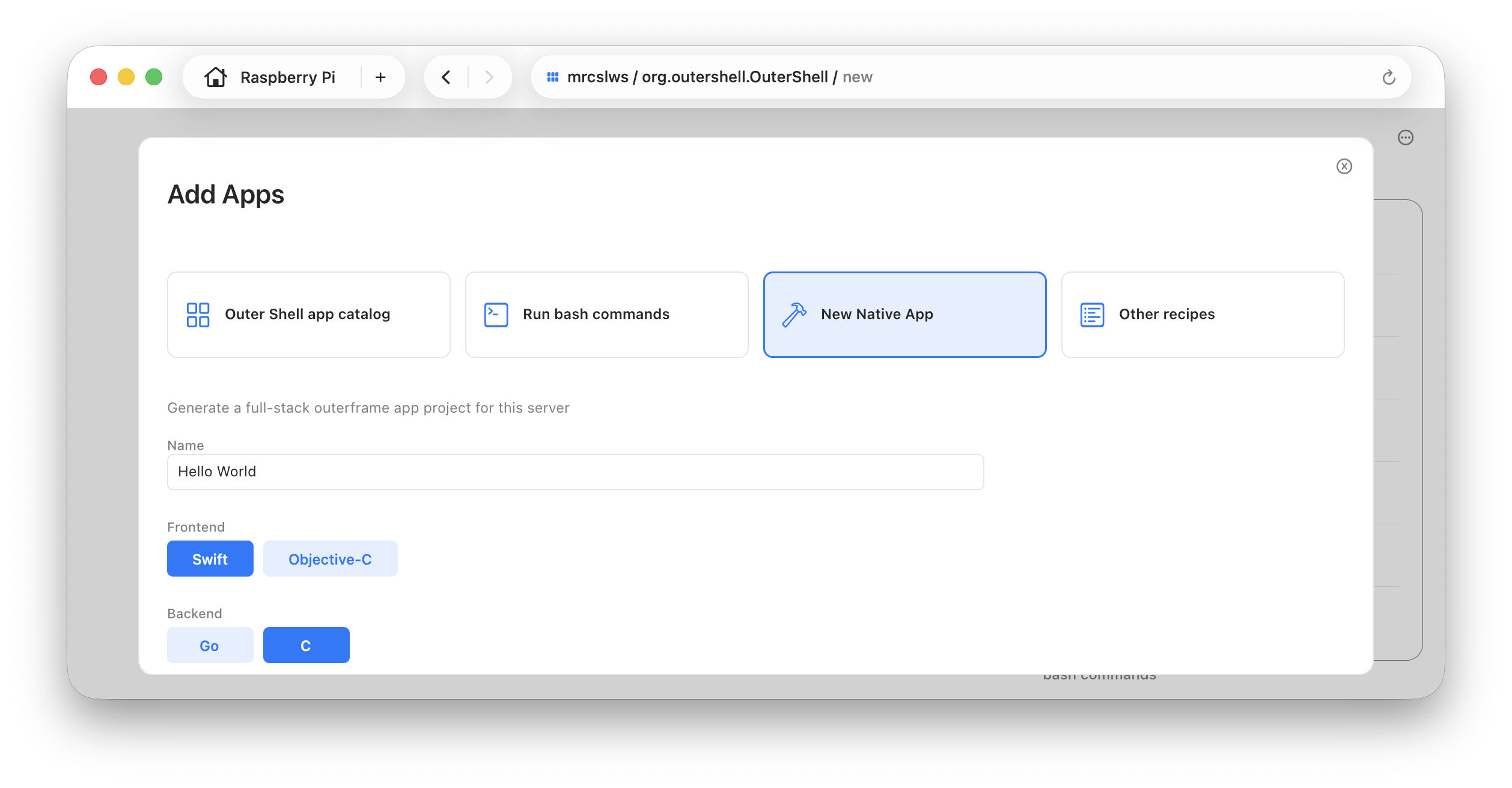This screenshot has width=1512, height=788.
Task: Close the Add Apps dialog
Action: pyautogui.click(x=1344, y=166)
